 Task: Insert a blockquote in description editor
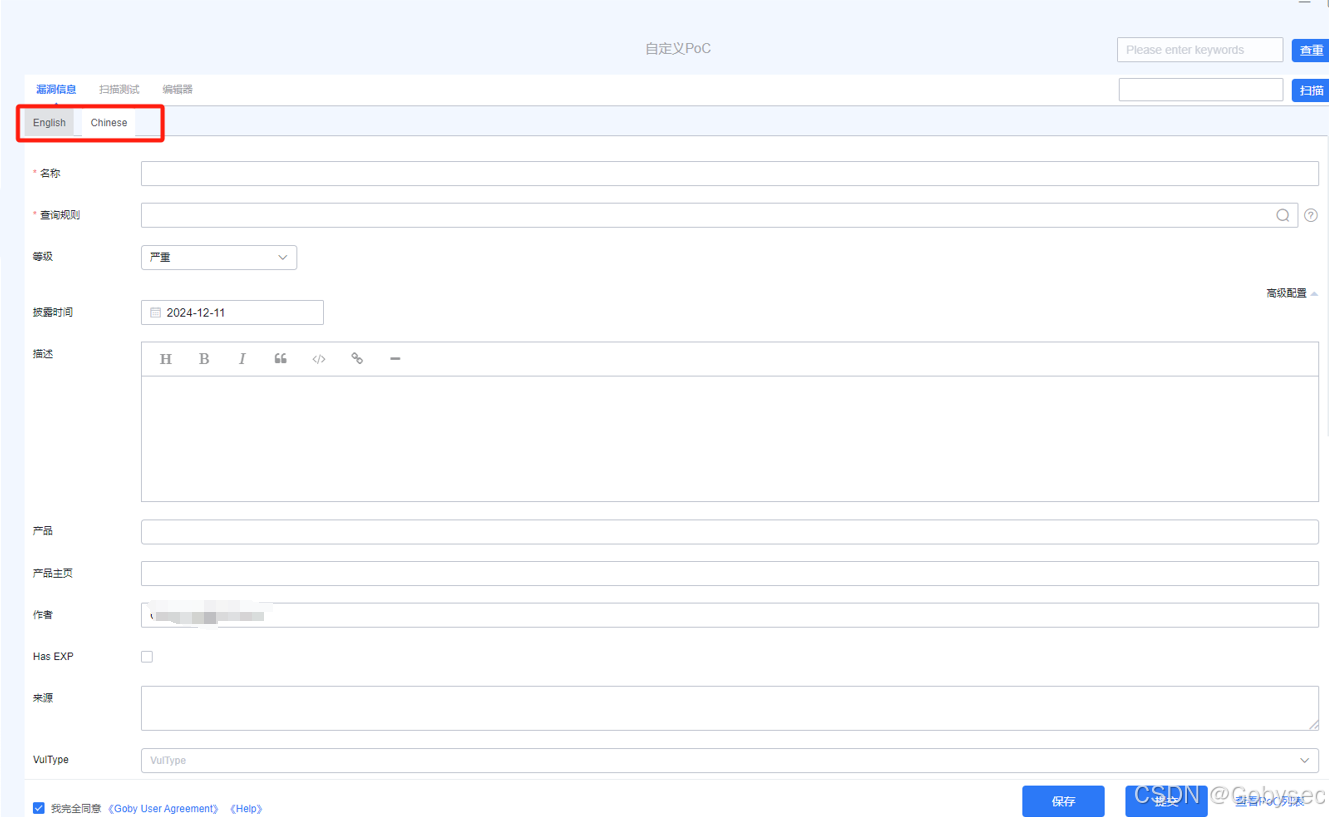tap(280, 359)
